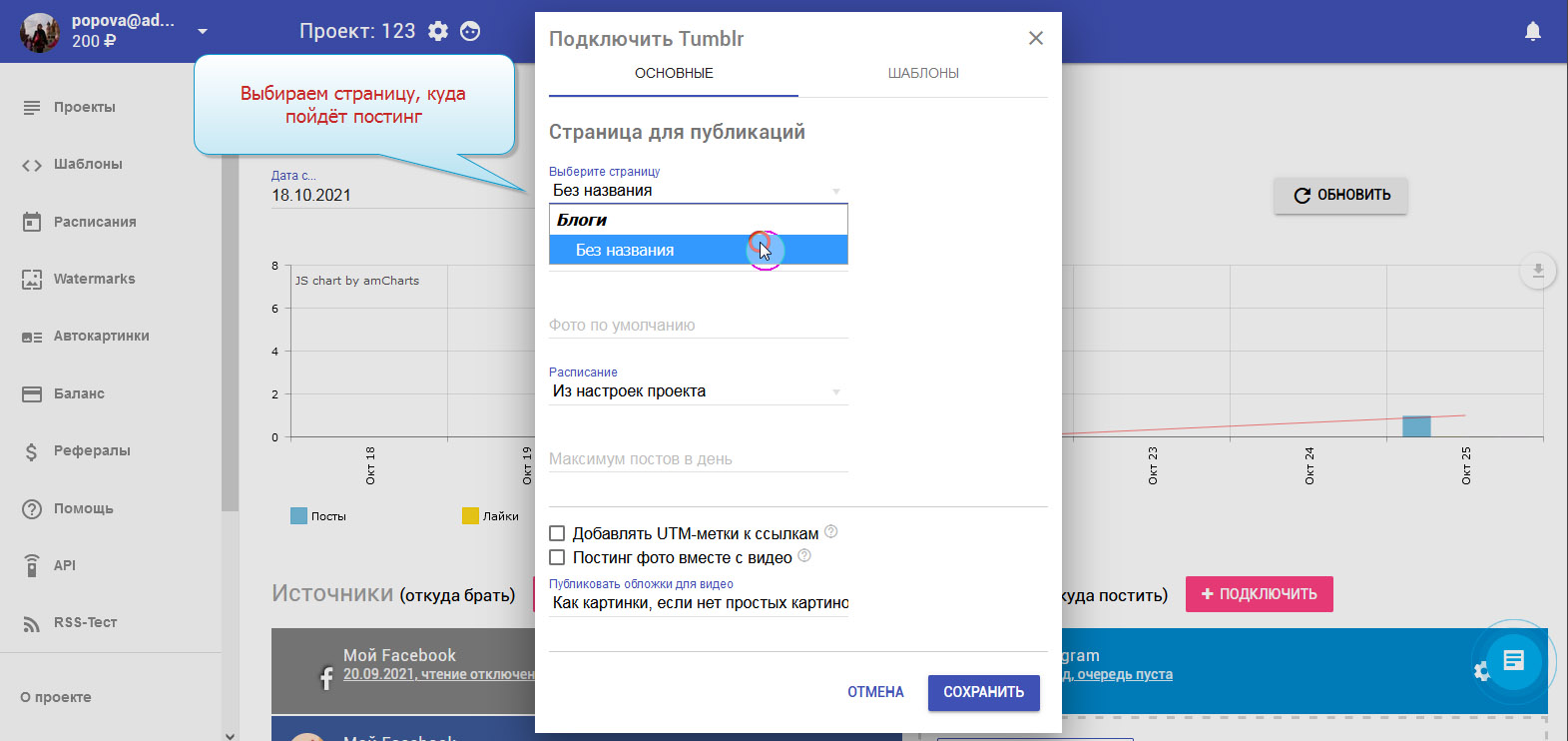
Task: Expand the account dropdown arrow near username
Action: point(203,32)
